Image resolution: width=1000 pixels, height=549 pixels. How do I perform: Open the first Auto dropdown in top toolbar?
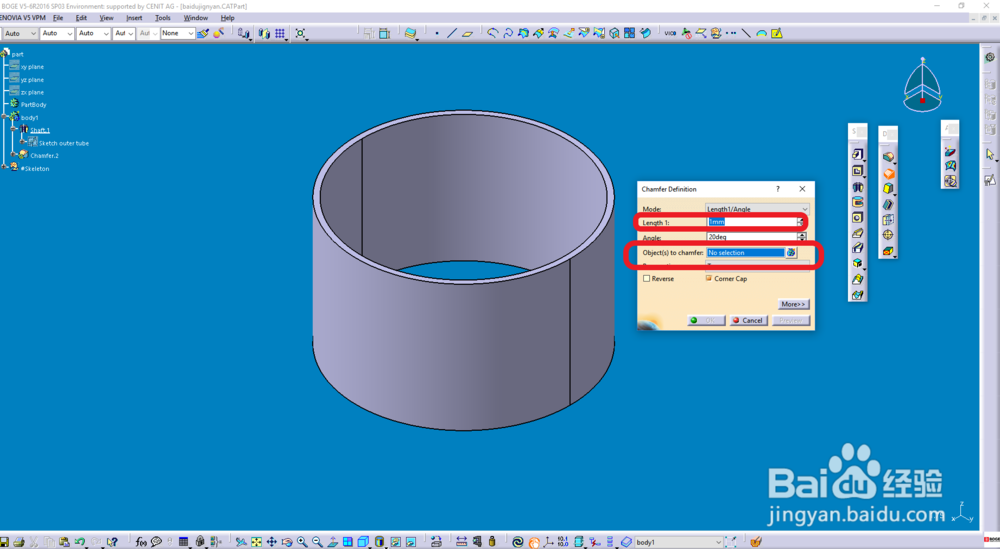click(x=19, y=33)
